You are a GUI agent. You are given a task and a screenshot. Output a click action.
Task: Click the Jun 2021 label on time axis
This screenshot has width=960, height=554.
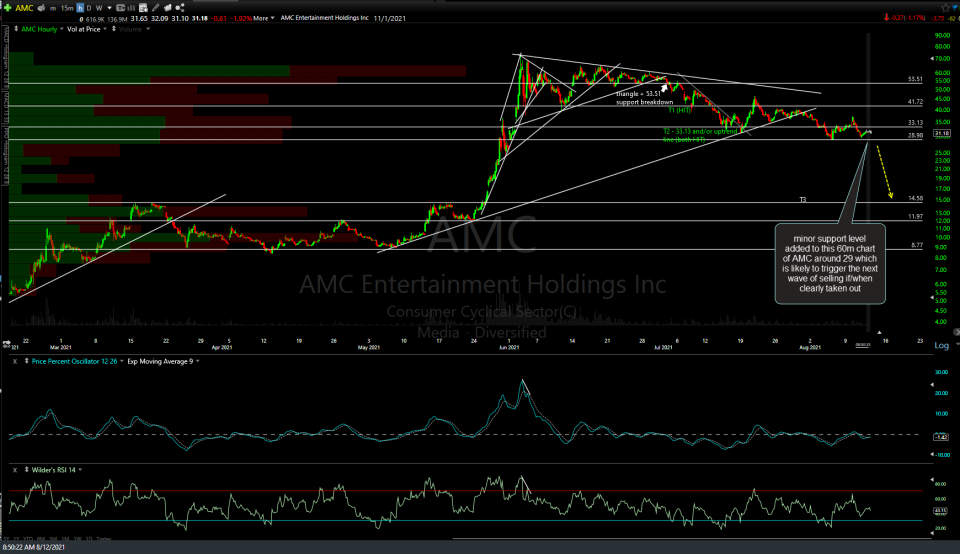point(509,347)
